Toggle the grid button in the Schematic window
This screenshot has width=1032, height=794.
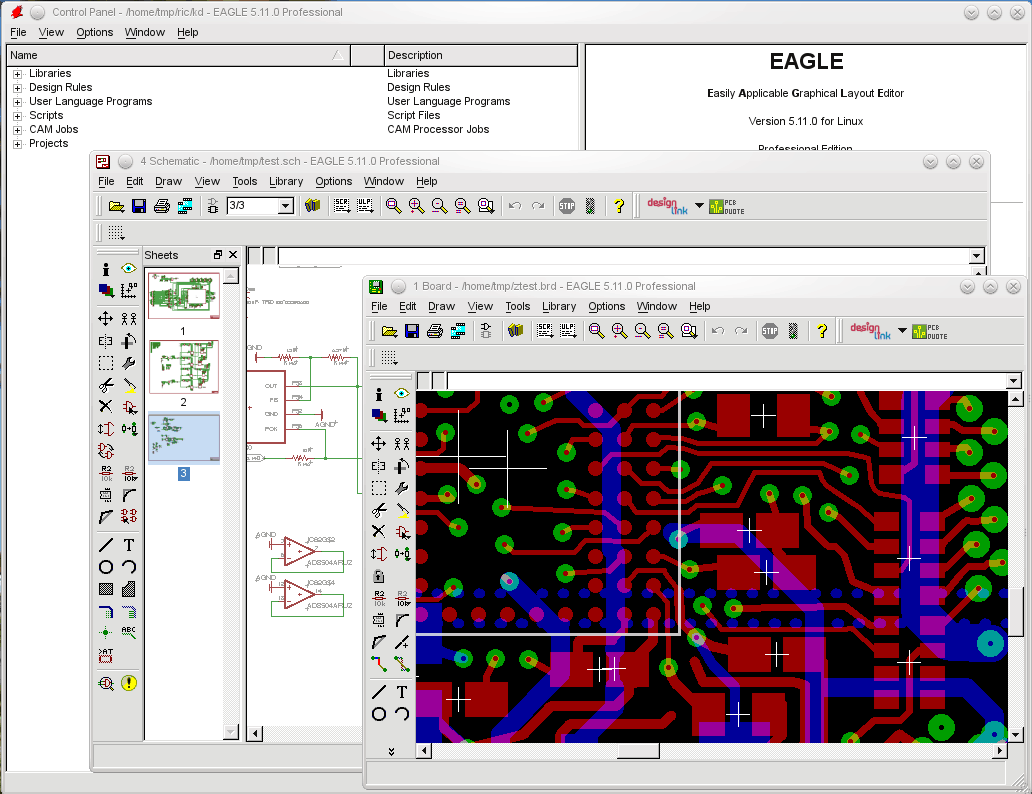point(116,232)
